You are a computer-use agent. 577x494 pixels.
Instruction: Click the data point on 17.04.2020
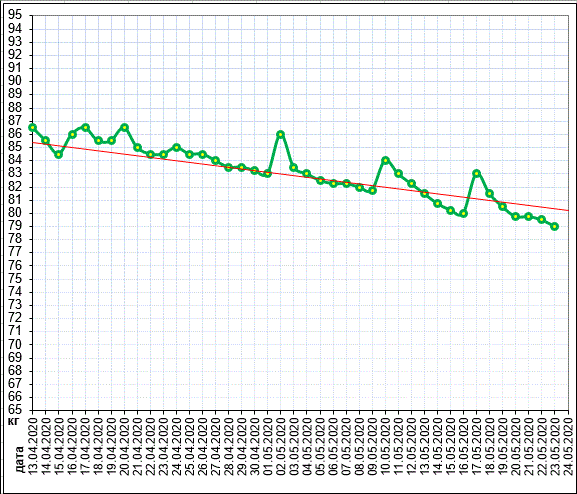pos(85,127)
